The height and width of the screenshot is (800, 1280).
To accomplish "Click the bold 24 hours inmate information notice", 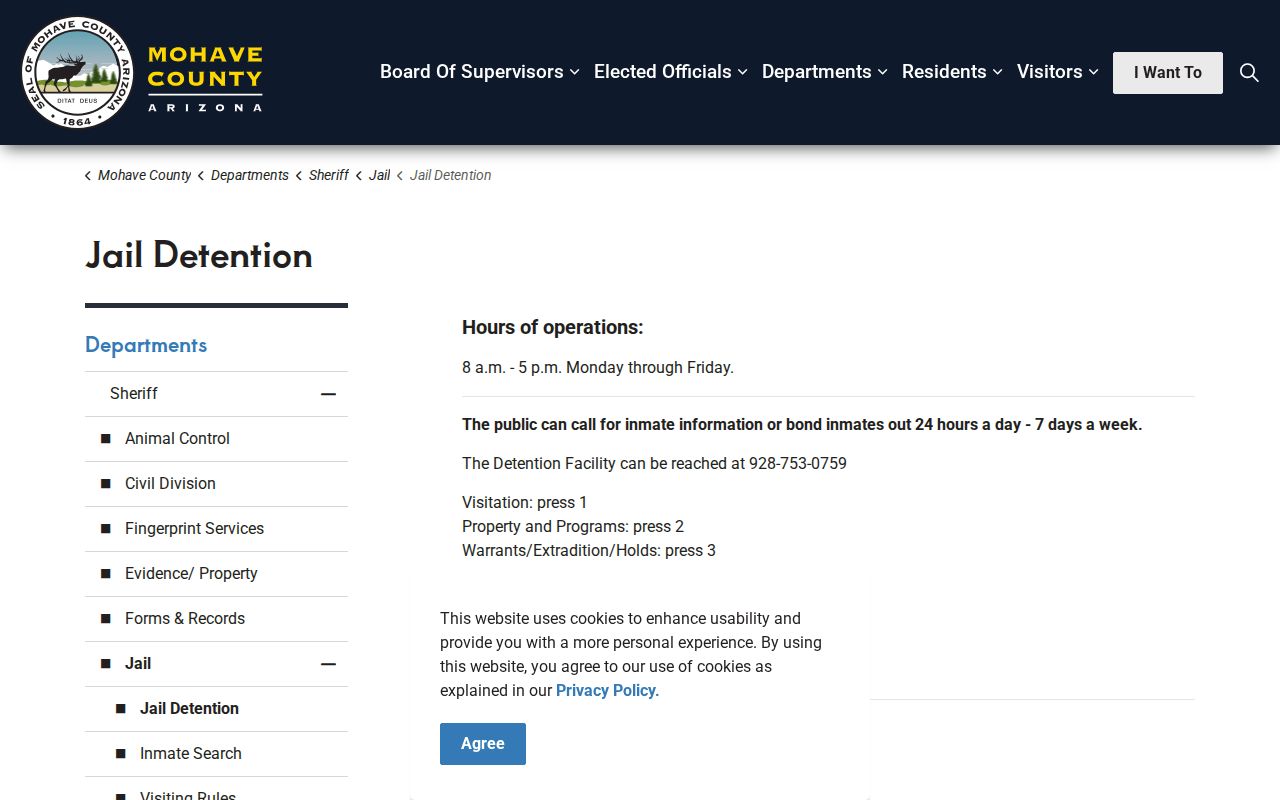I will point(802,425).
